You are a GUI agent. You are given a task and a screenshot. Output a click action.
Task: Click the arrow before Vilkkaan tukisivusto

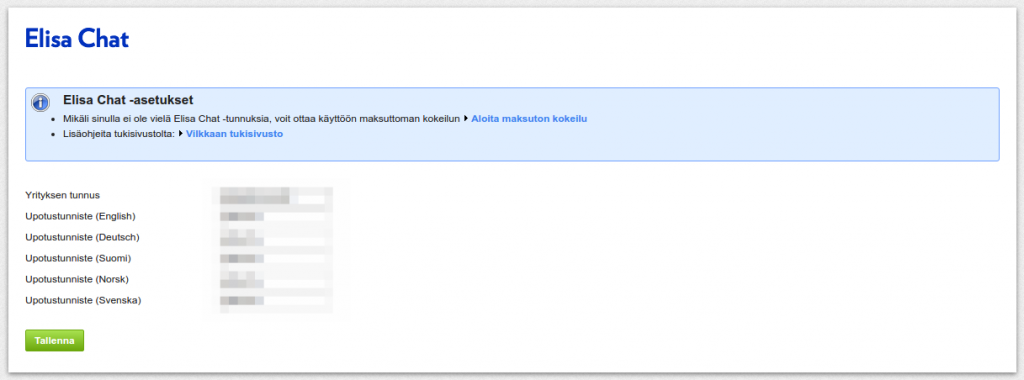(x=181, y=134)
